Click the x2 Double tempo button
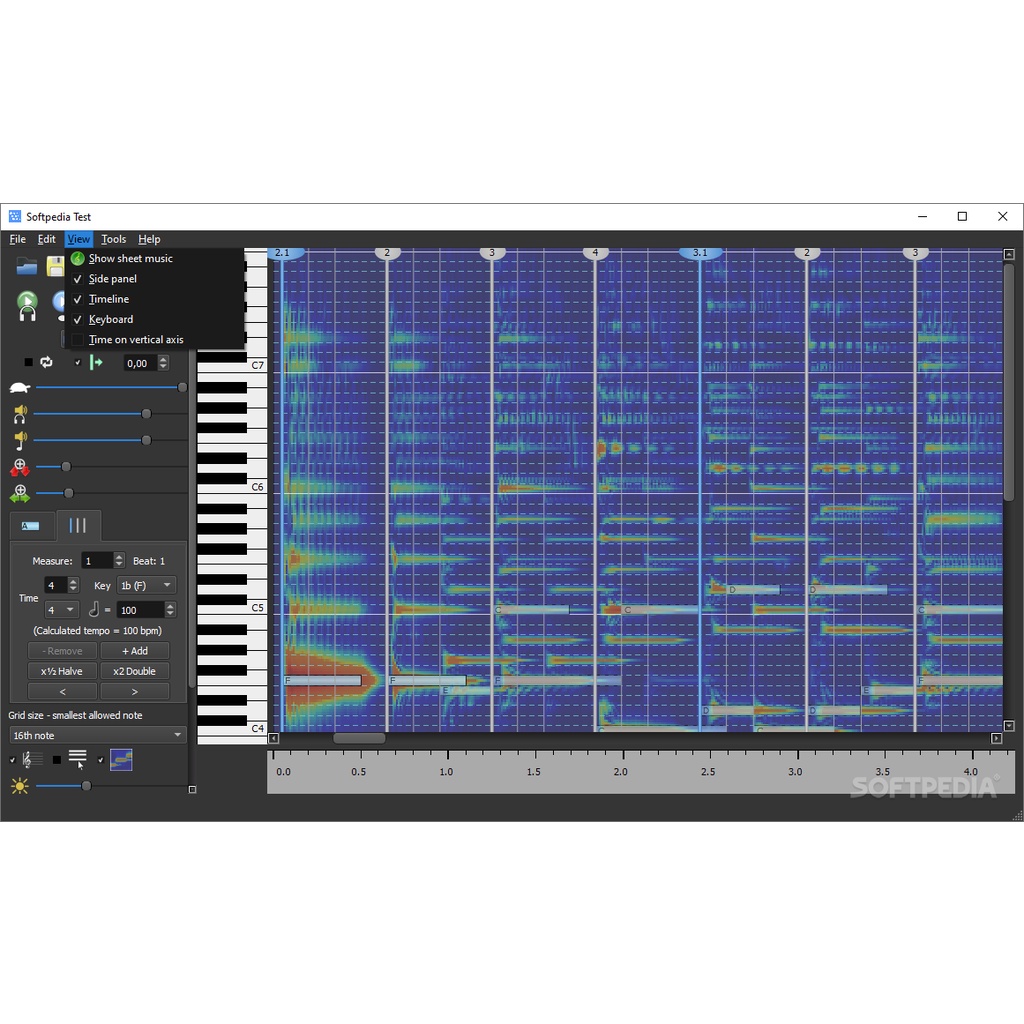Image resolution: width=1024 pixels, height=1024 pixels. (x=134, y=671)
